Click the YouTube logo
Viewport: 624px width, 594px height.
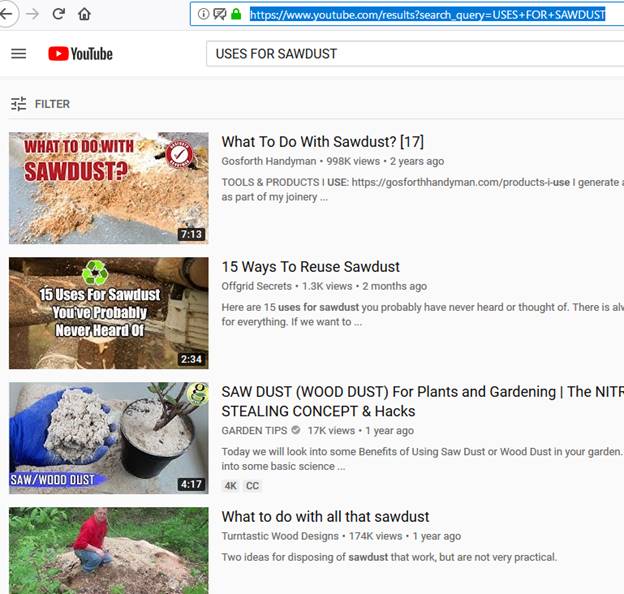pos(80,53)
